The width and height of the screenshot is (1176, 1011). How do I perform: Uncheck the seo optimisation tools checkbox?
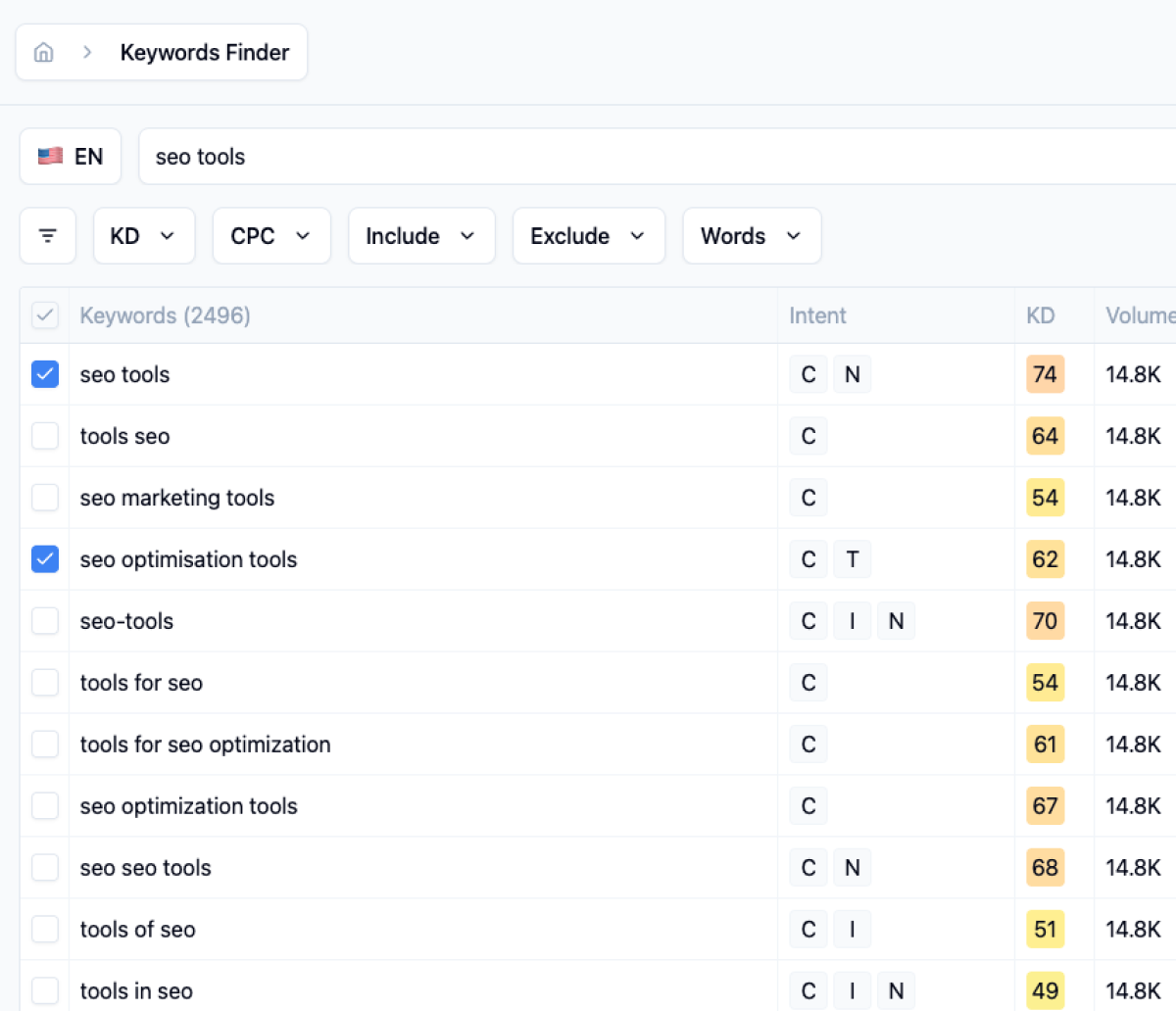pyautogui.click(x=45, y=559)
